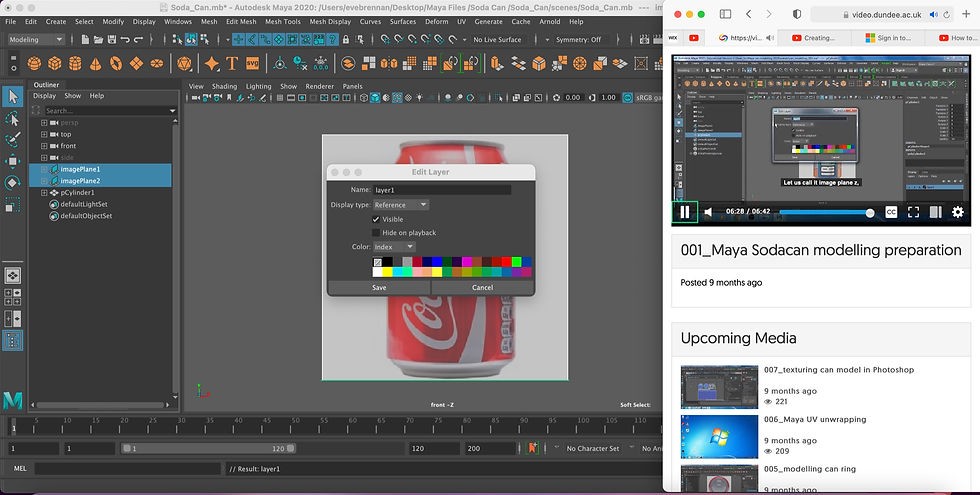Select the arrow Select tool
Screen dimensions: 980x495
pyautogui.click(x=12, y=96)
